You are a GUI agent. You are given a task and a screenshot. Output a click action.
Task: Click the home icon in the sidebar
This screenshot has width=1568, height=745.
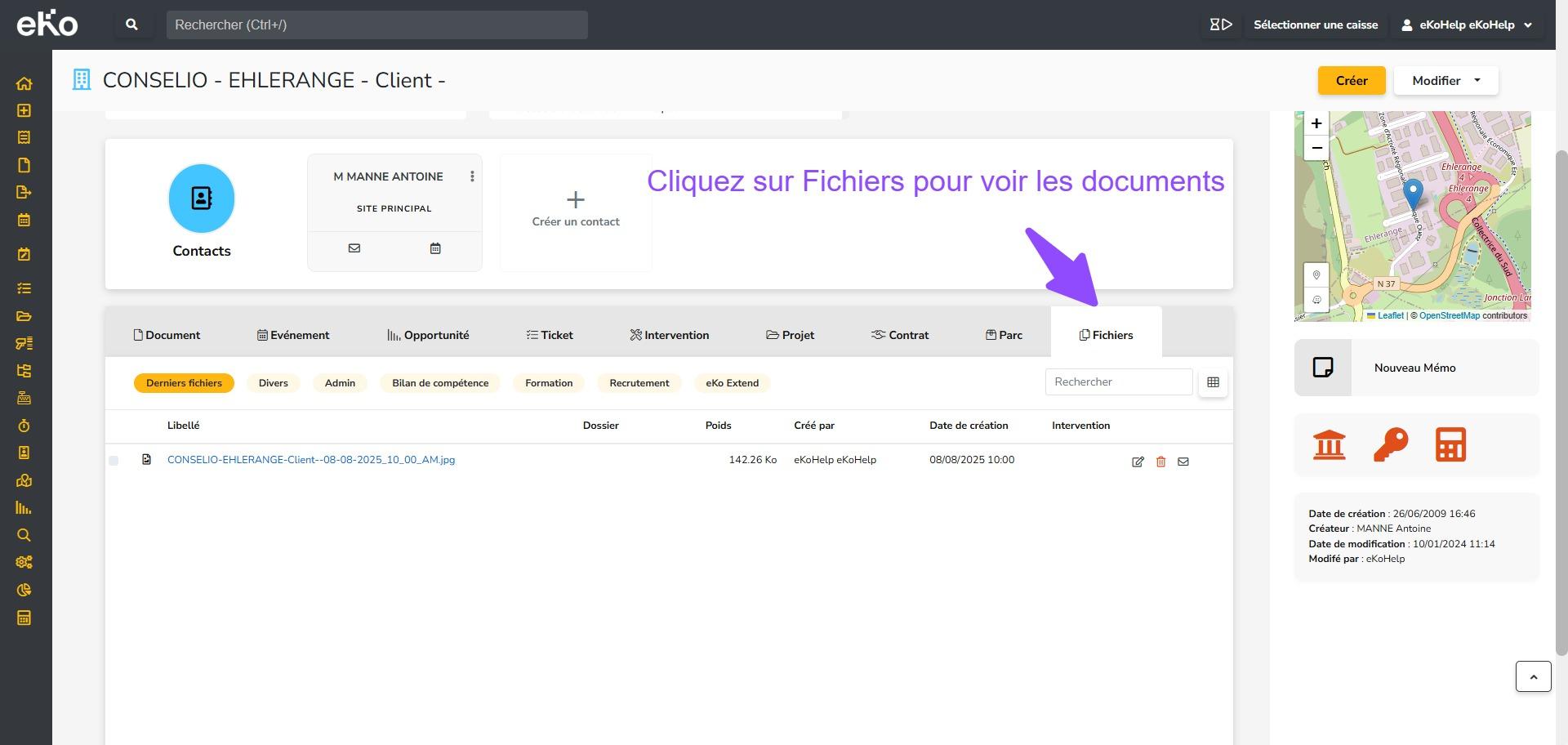[x=24, y=83]
